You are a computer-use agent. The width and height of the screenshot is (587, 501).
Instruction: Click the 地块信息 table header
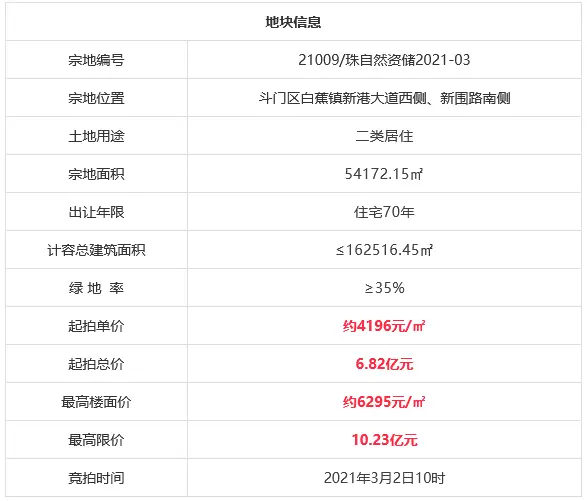293,22
